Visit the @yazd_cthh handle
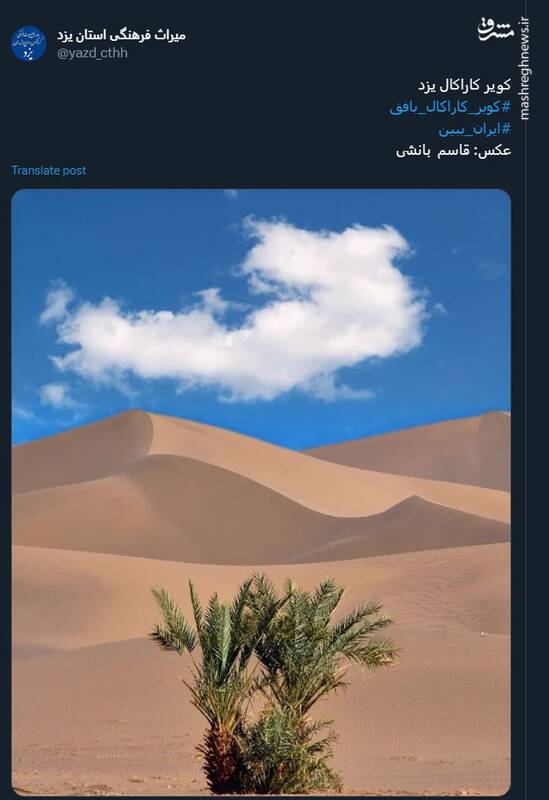Image resolution: width=549 pixels, height=800 pixels. 92,53
